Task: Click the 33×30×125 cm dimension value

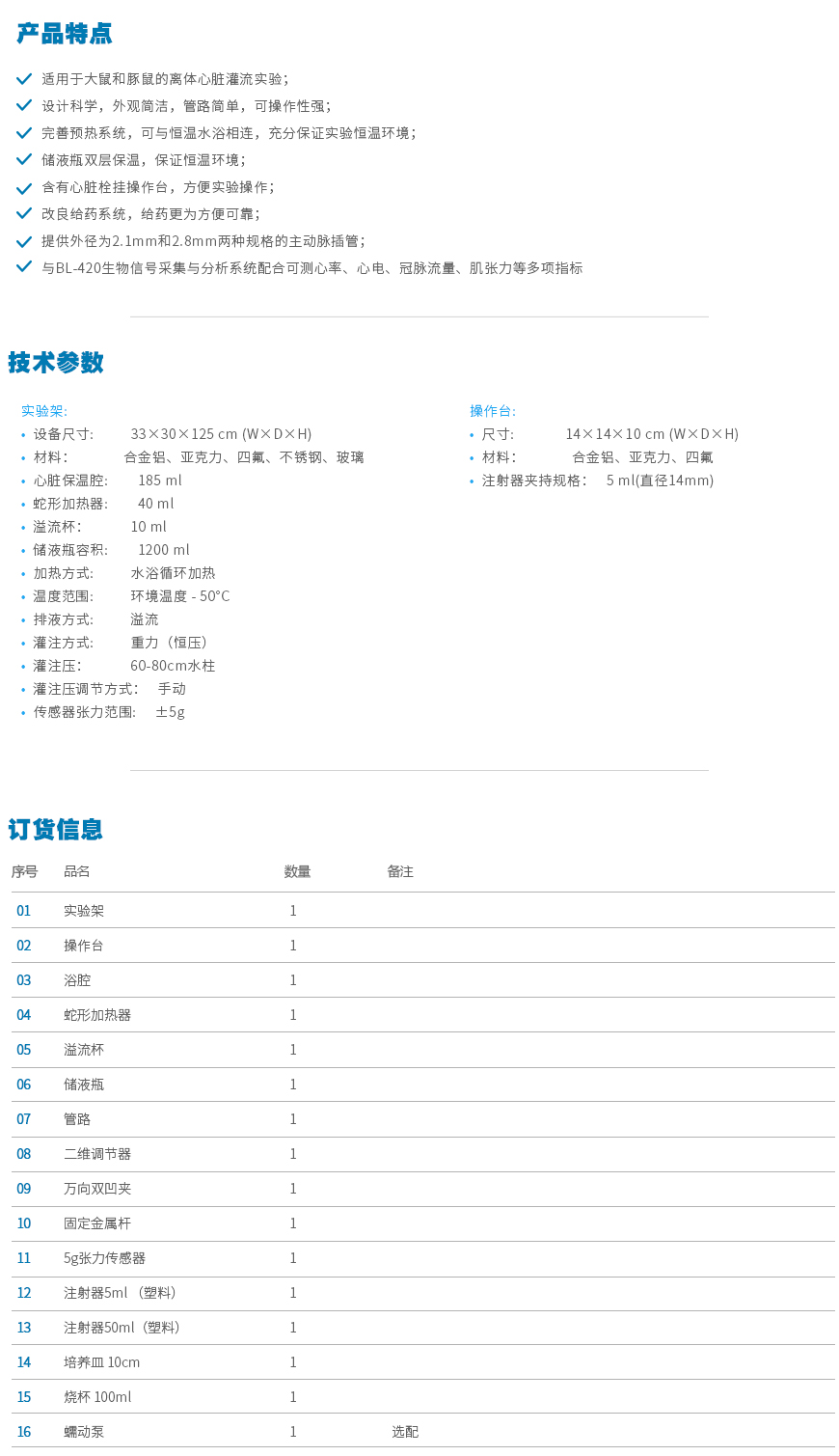Action: pyautogui.click(x=221, y=434)
